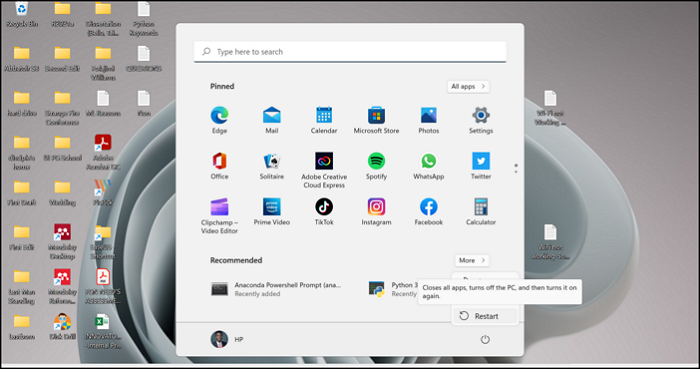The width and height of the screenshot is (700, 369).
Task: Select the Mendeley Desktop shortcut
Action: [x=62, y=242]
